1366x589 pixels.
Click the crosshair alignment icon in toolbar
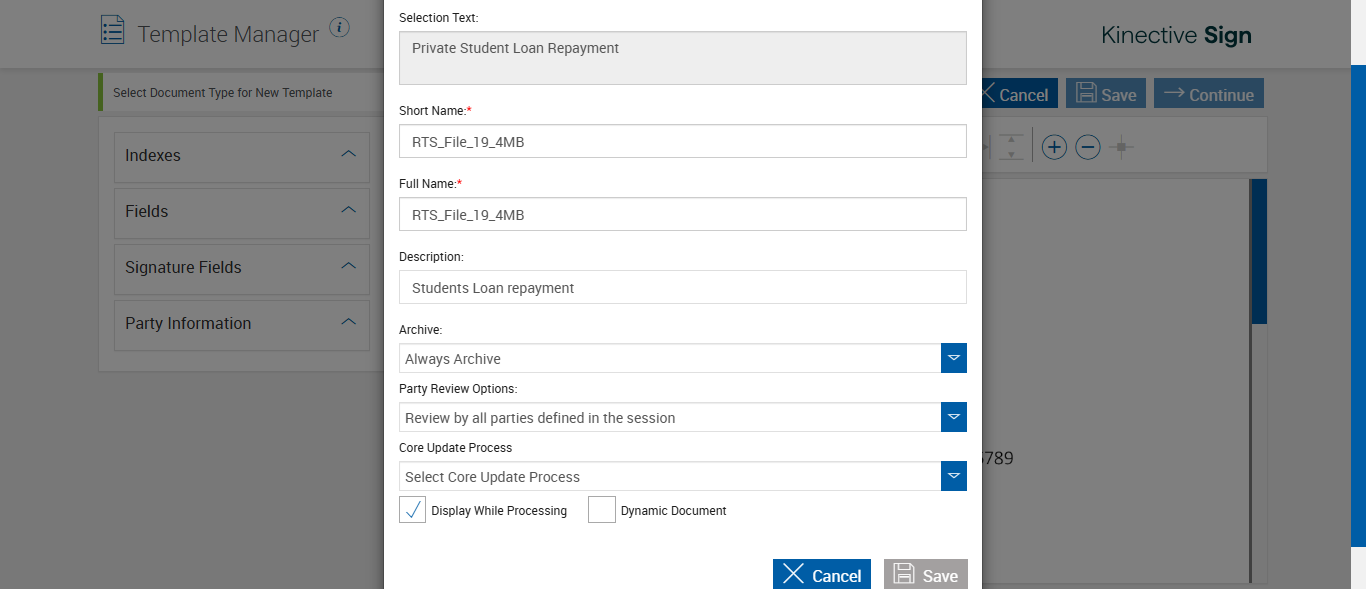click(x=1121, y=148)
